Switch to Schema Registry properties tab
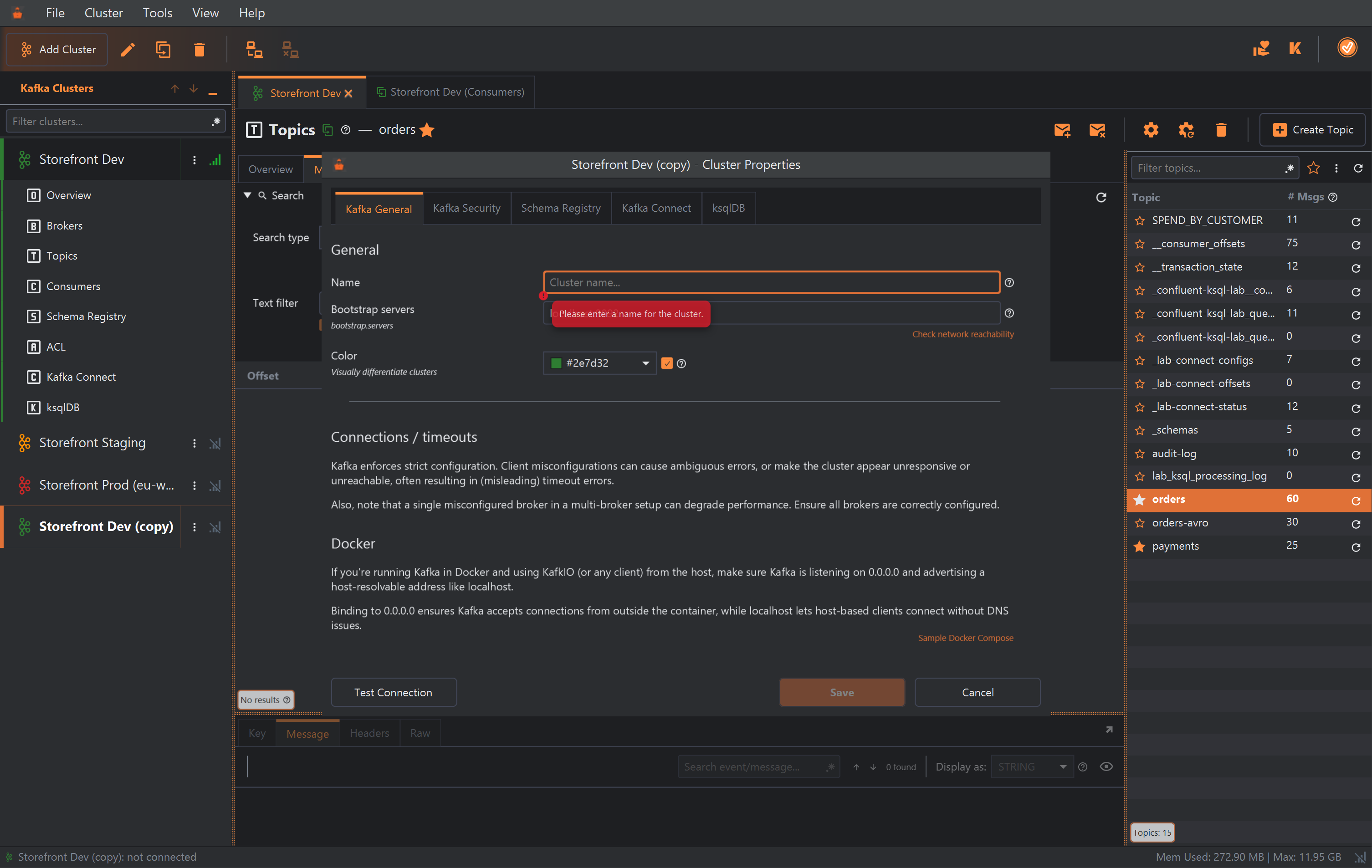This screenshot has height=868, width=1372. (561, 209)
